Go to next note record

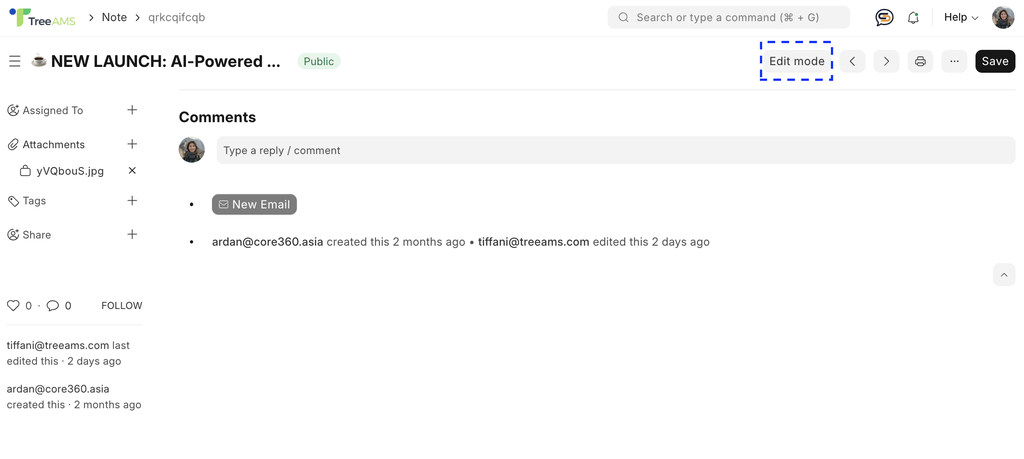(x=886, y=61)
